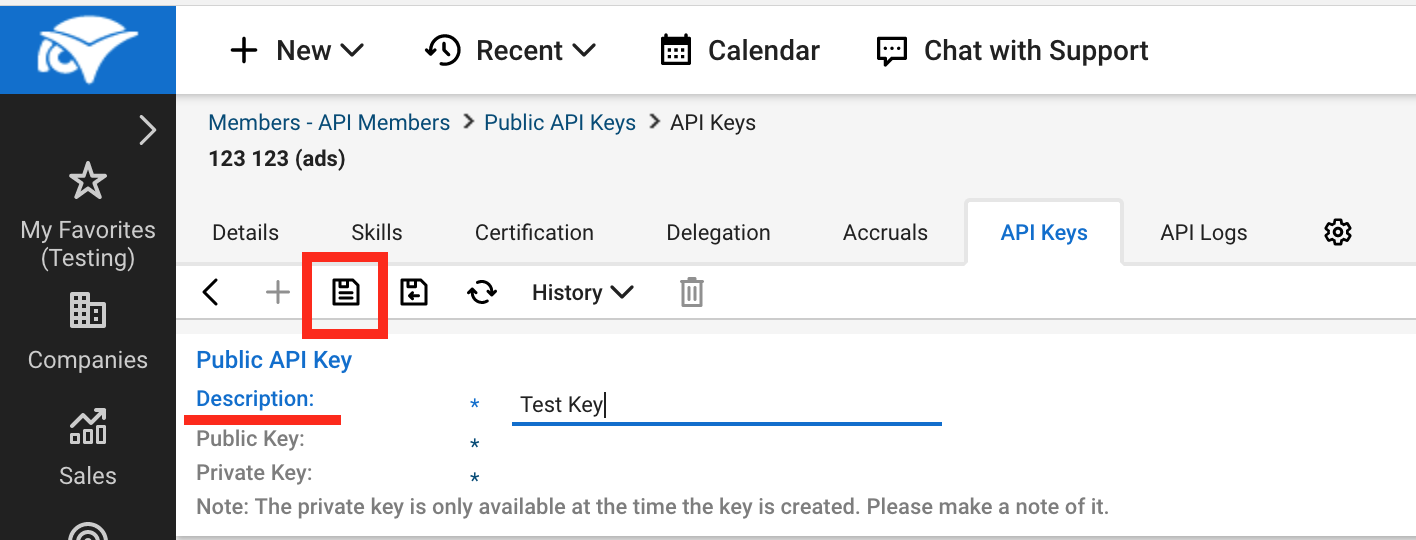Click the Description input field
1416x540 pixels.
(727, 405)
